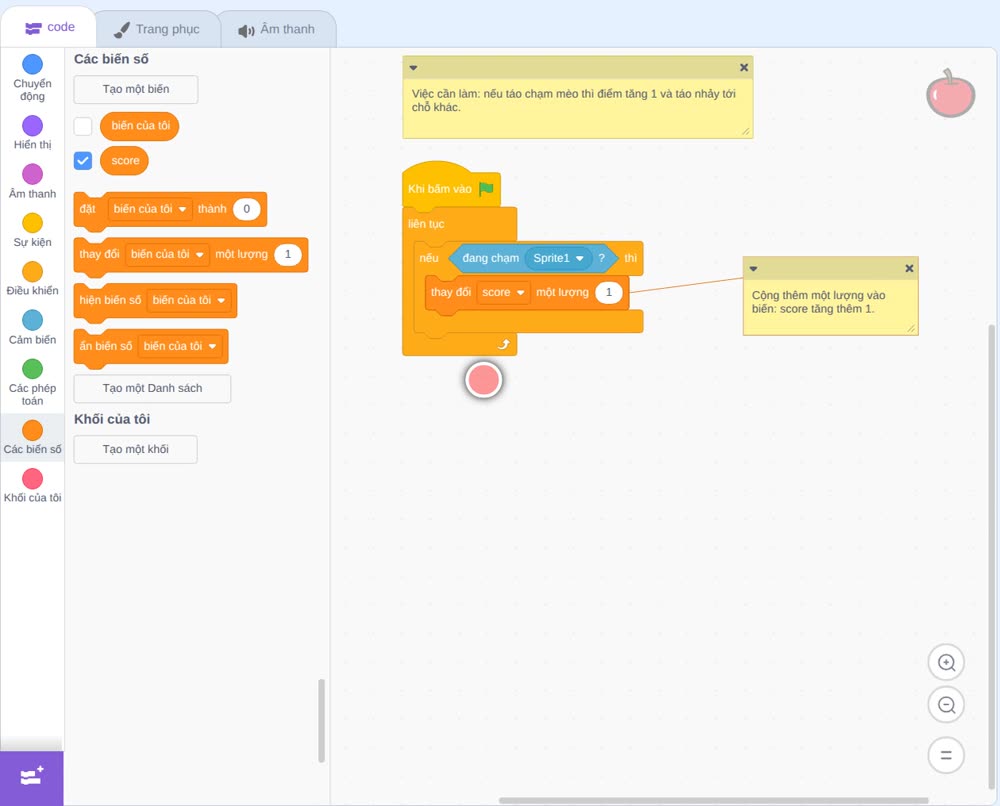Collapse the 'Cộng thêm một lượng' comment

pyautogui.click(x=753, y=268)
